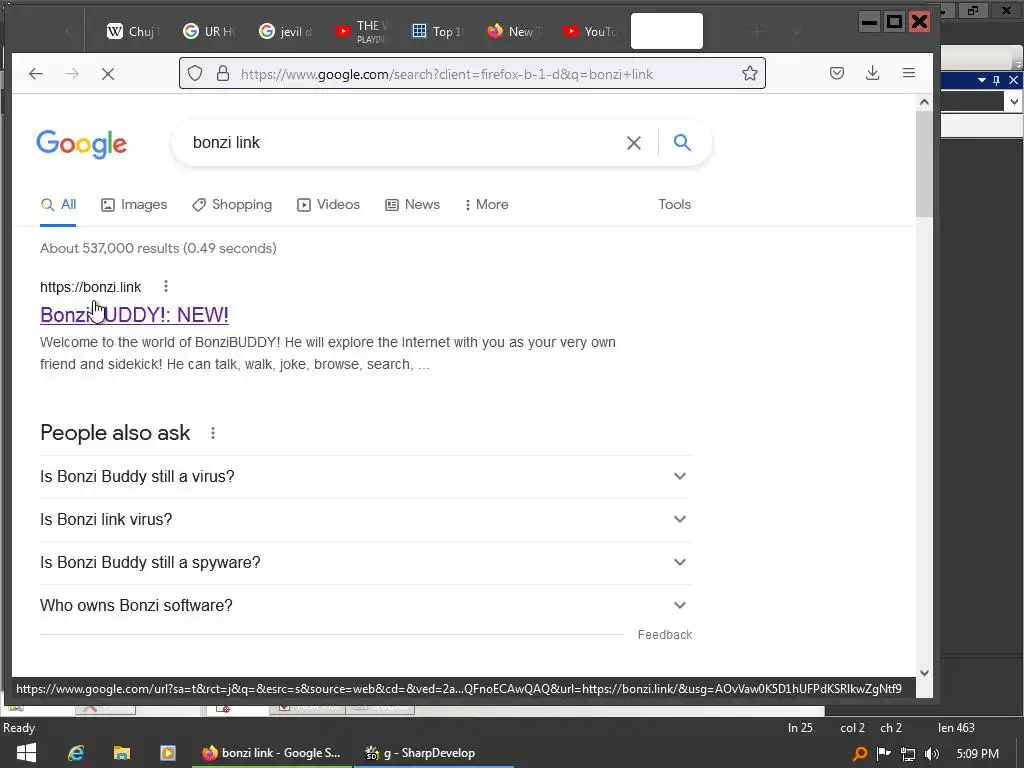Screen dimensions: 1024x768
Task: Save page to Pocket icon
Action: click(x=837, y=73)
